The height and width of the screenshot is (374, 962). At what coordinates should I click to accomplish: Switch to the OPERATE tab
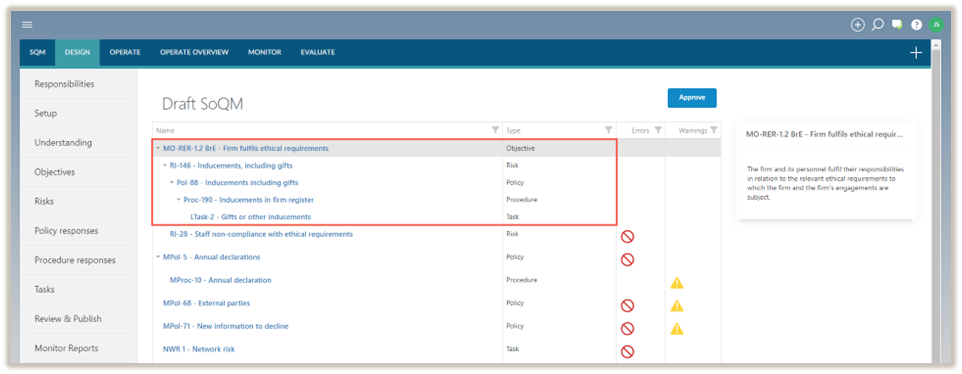coord(125,53)
